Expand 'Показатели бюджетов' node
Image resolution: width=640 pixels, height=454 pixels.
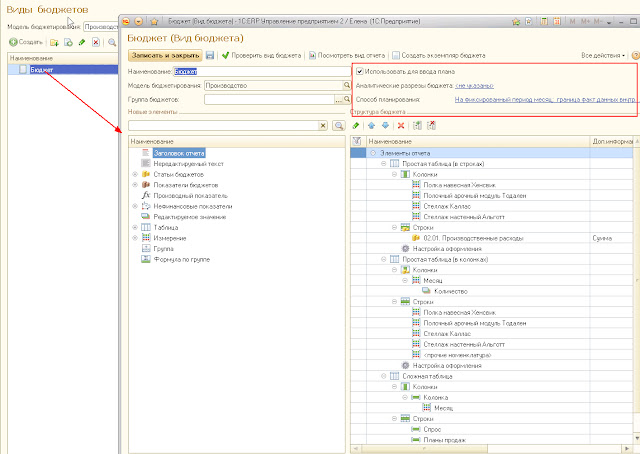pos(135,185)
